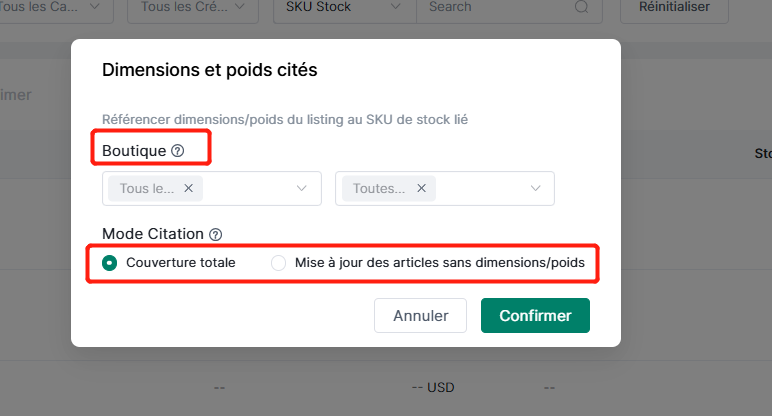Click the help icon beside Boutique
The image size is (772, 416).
click(178, 151)
